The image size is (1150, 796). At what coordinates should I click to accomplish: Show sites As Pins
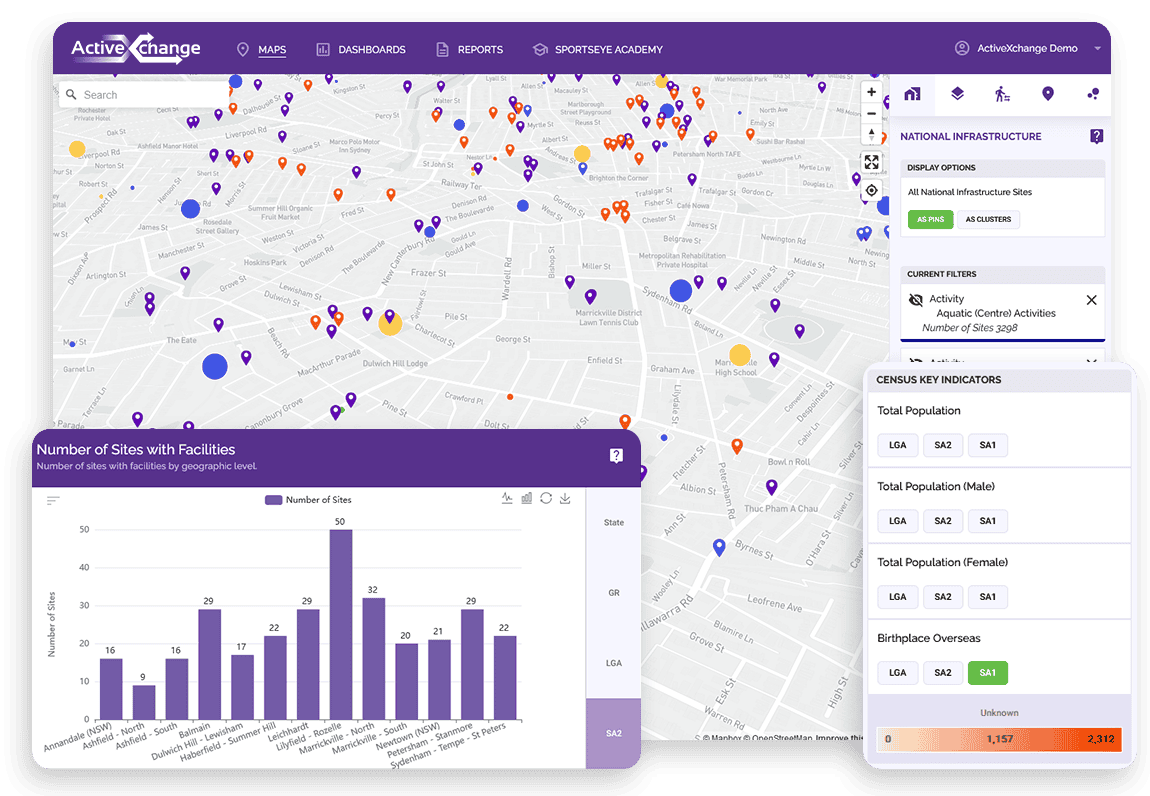pyautogui.click(x=930, y=219)
